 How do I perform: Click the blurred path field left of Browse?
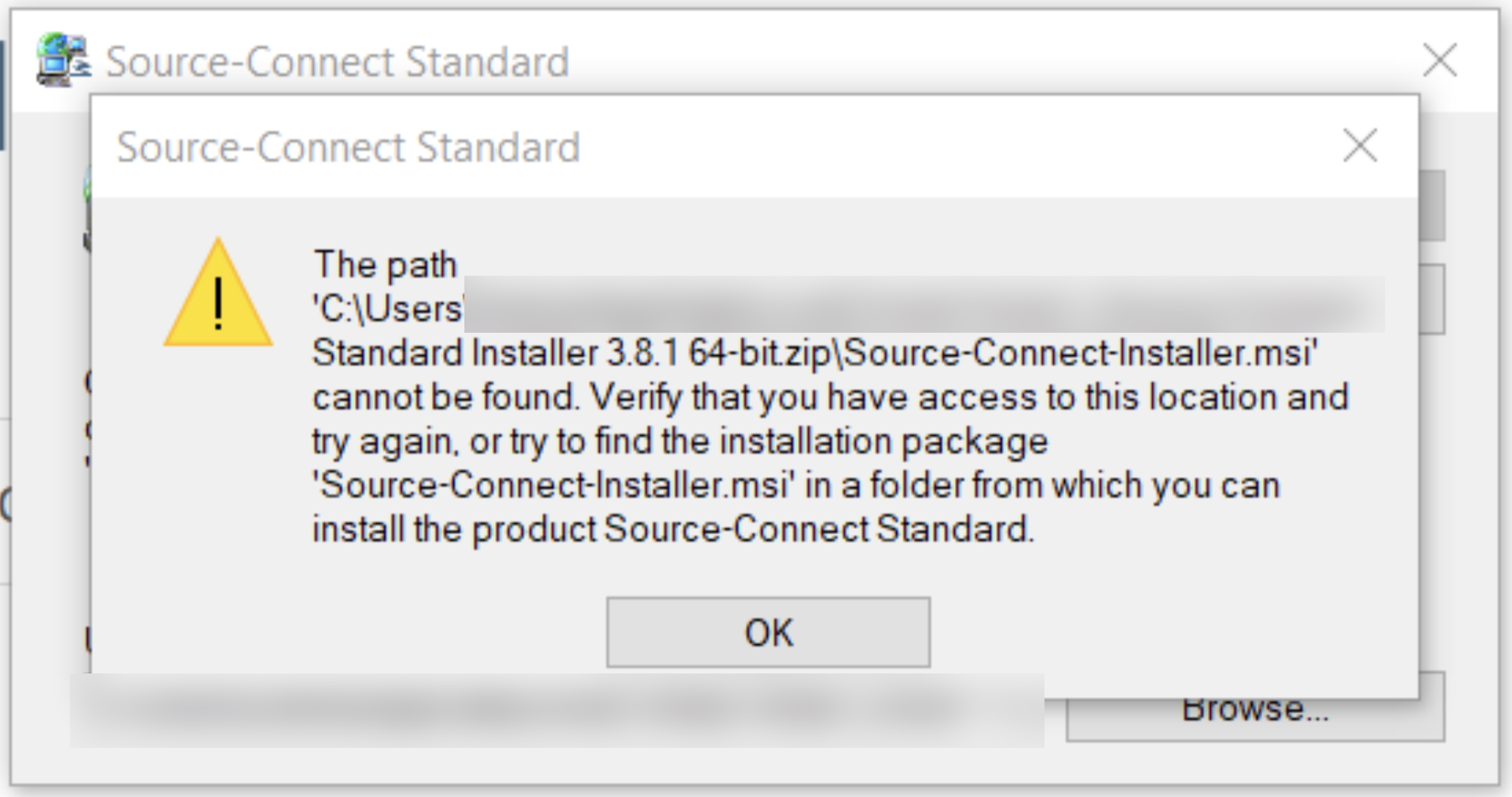tap(555, 710)
